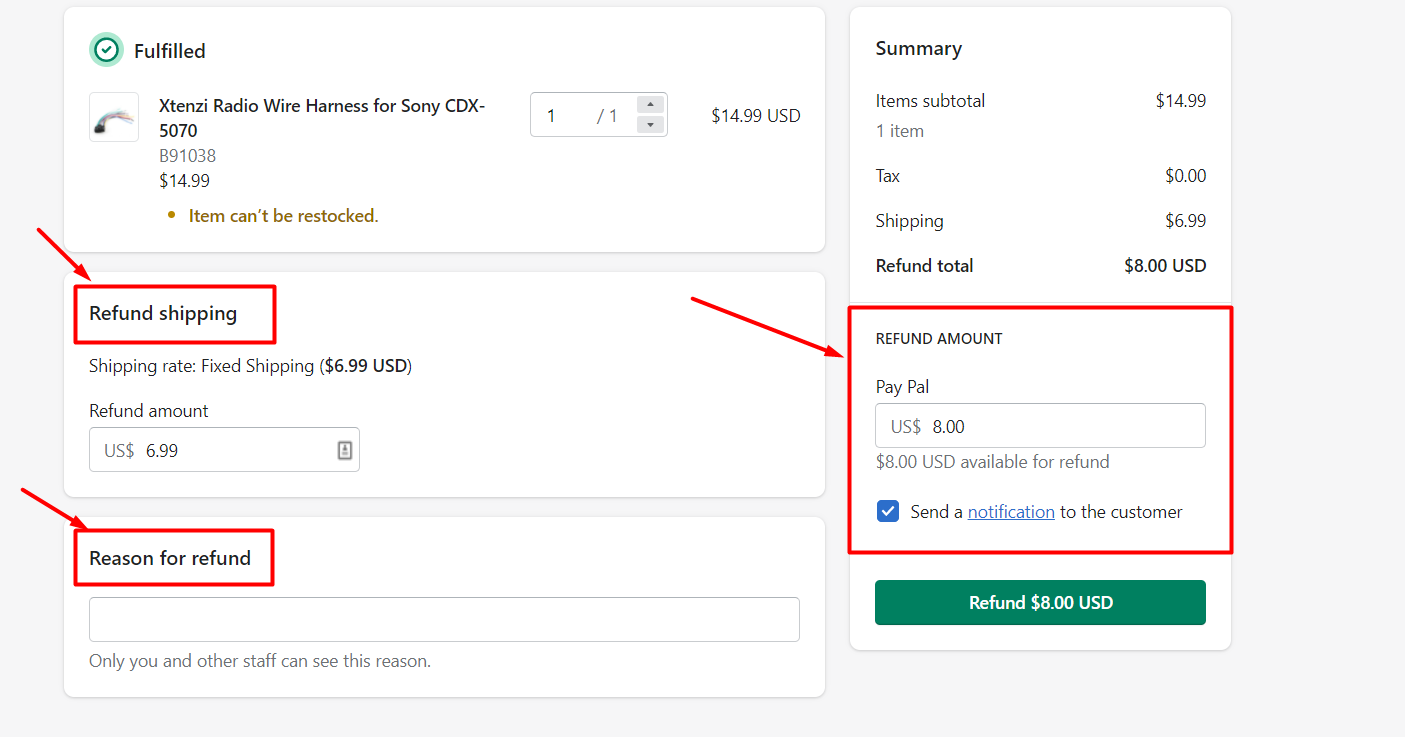This screenshot has height=737, width=1405.
Task: Click the Refund shipping heading
Action: tap(163, 313)
